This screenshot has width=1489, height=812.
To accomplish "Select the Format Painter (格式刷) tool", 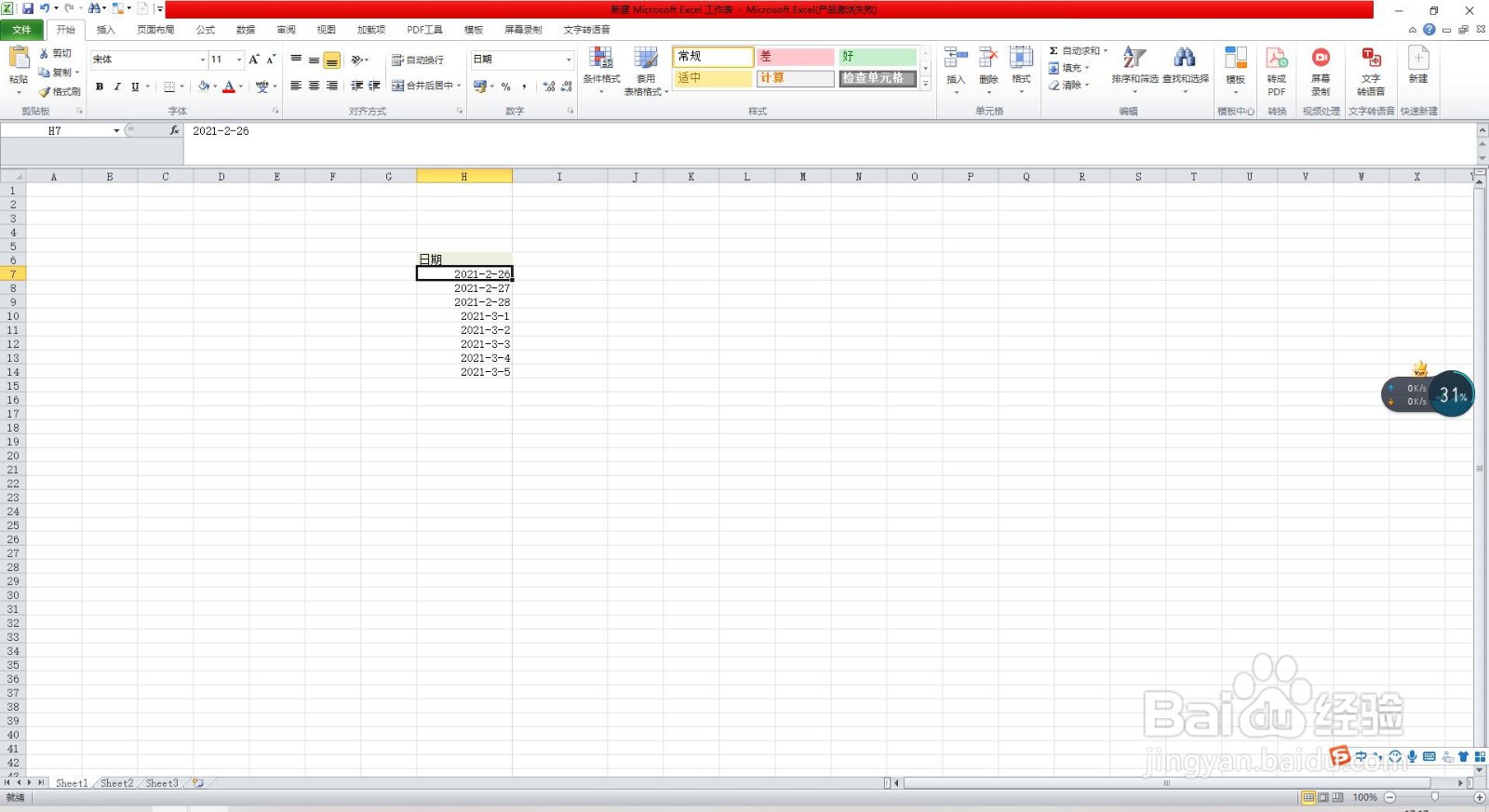I will [x=60, y=92].
